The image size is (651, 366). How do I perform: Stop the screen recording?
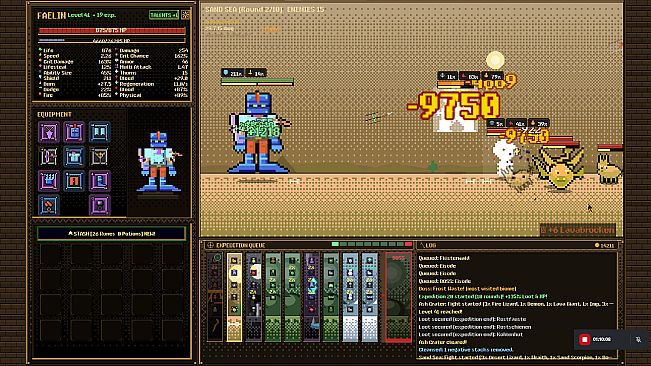coord(585,339)
